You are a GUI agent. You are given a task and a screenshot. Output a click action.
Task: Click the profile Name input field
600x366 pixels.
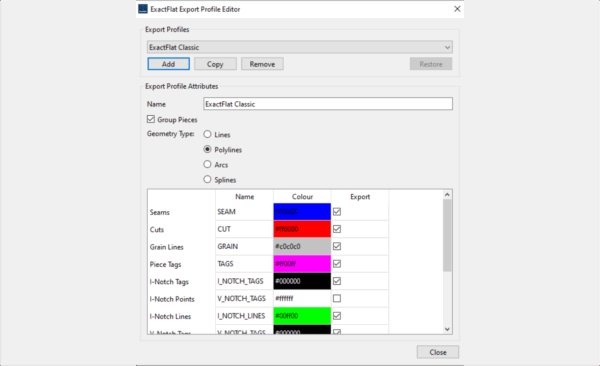point(328,104)
